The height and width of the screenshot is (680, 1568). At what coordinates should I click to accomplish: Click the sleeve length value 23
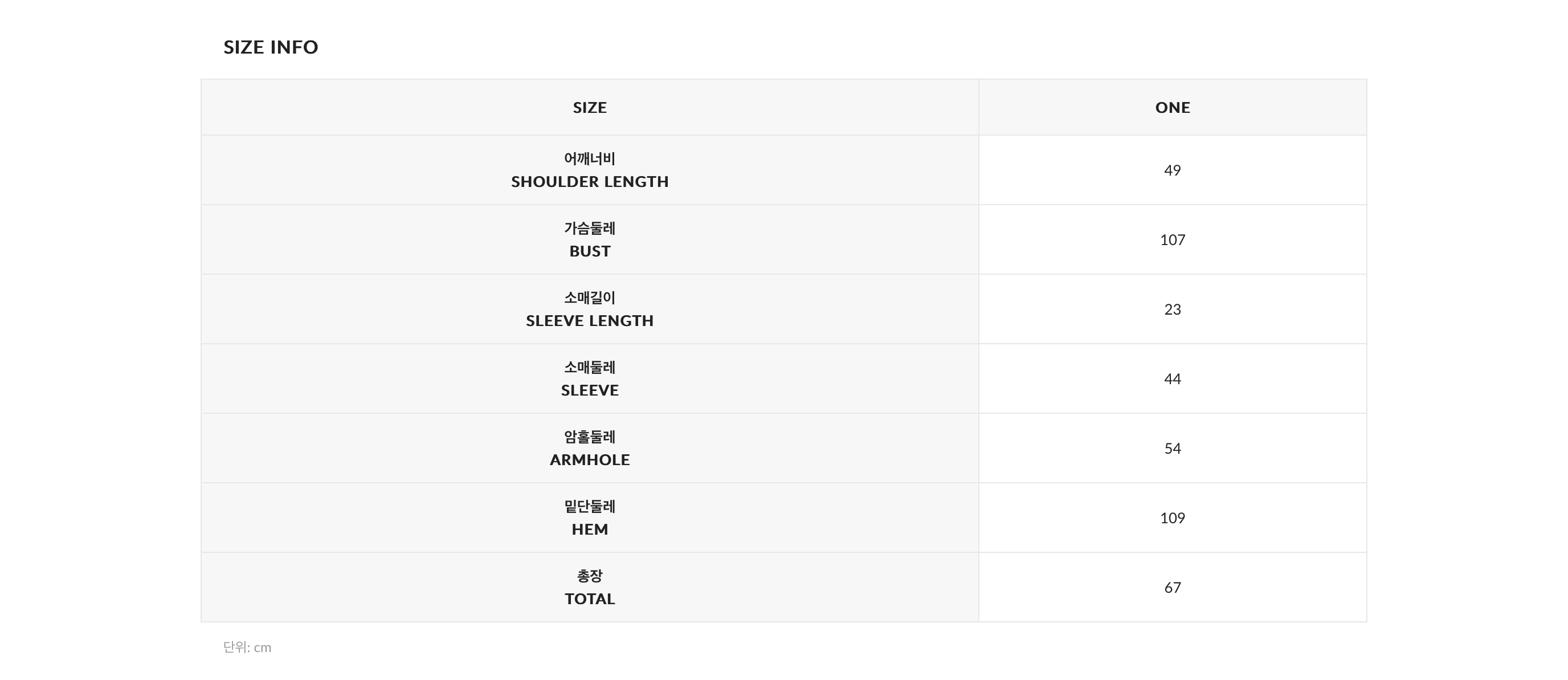(x=1173, y=308)
